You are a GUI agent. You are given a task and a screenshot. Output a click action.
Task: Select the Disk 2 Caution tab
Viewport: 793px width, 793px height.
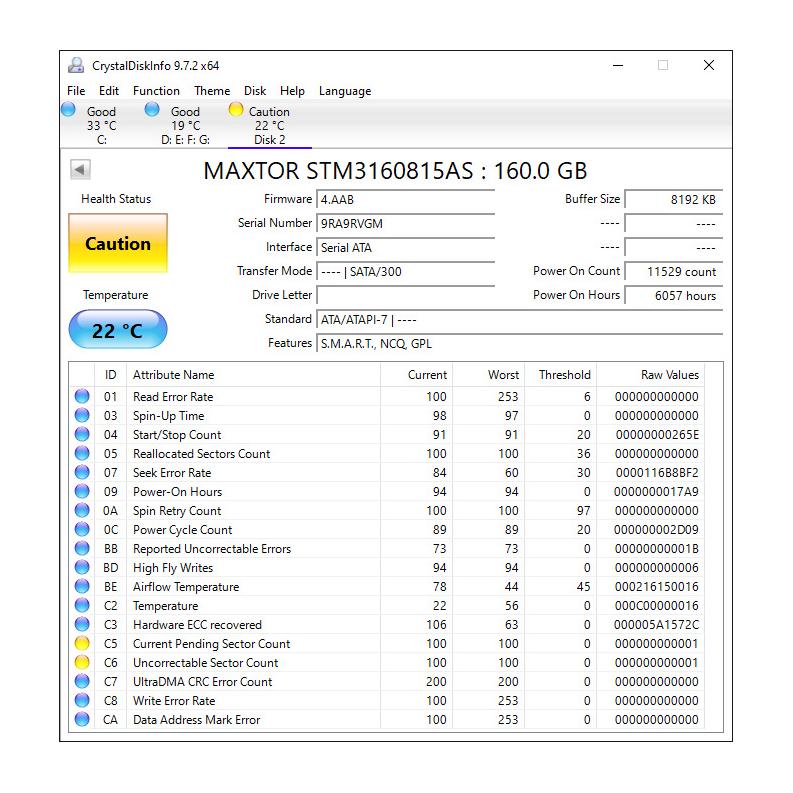pyautogui.click(x=269, y=126)
